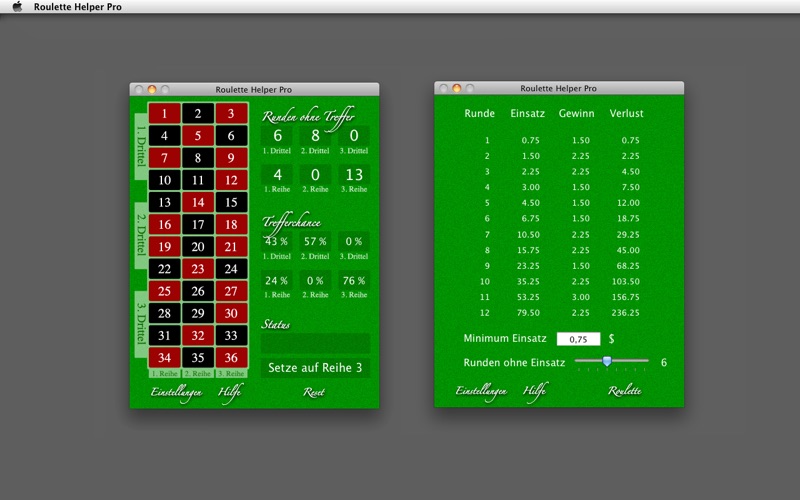Screen dimensions: 800x500
Task: Select black number 8 on the board
Action: tap(198, 158)
